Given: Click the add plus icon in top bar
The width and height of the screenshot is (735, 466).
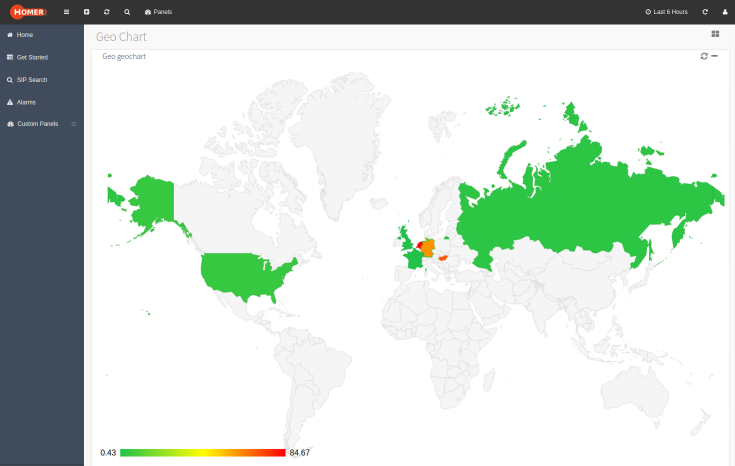Looking at the screenshot, I should tap(87, 12).
